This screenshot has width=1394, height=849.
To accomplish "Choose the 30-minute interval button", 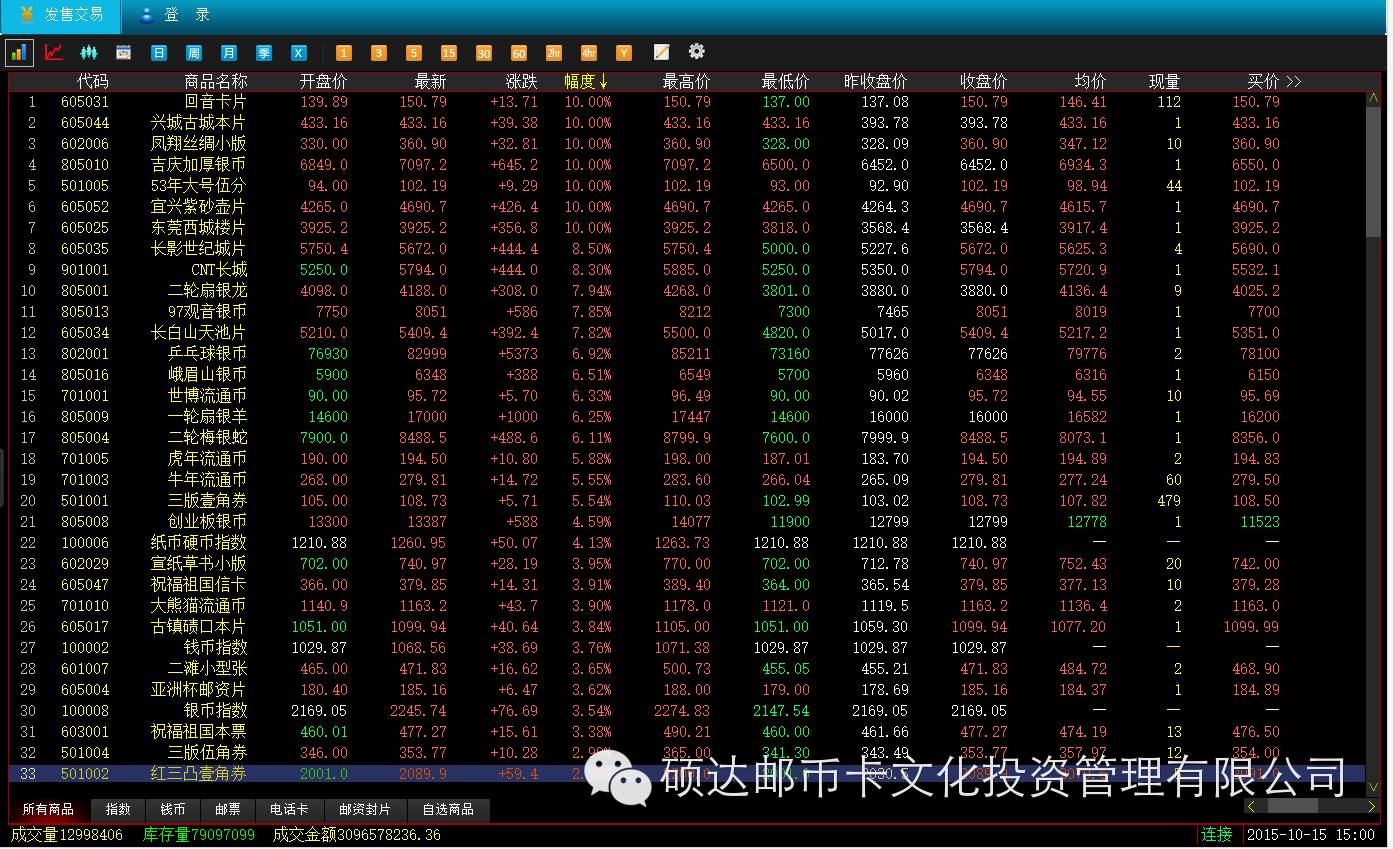I will click(484, 53).
